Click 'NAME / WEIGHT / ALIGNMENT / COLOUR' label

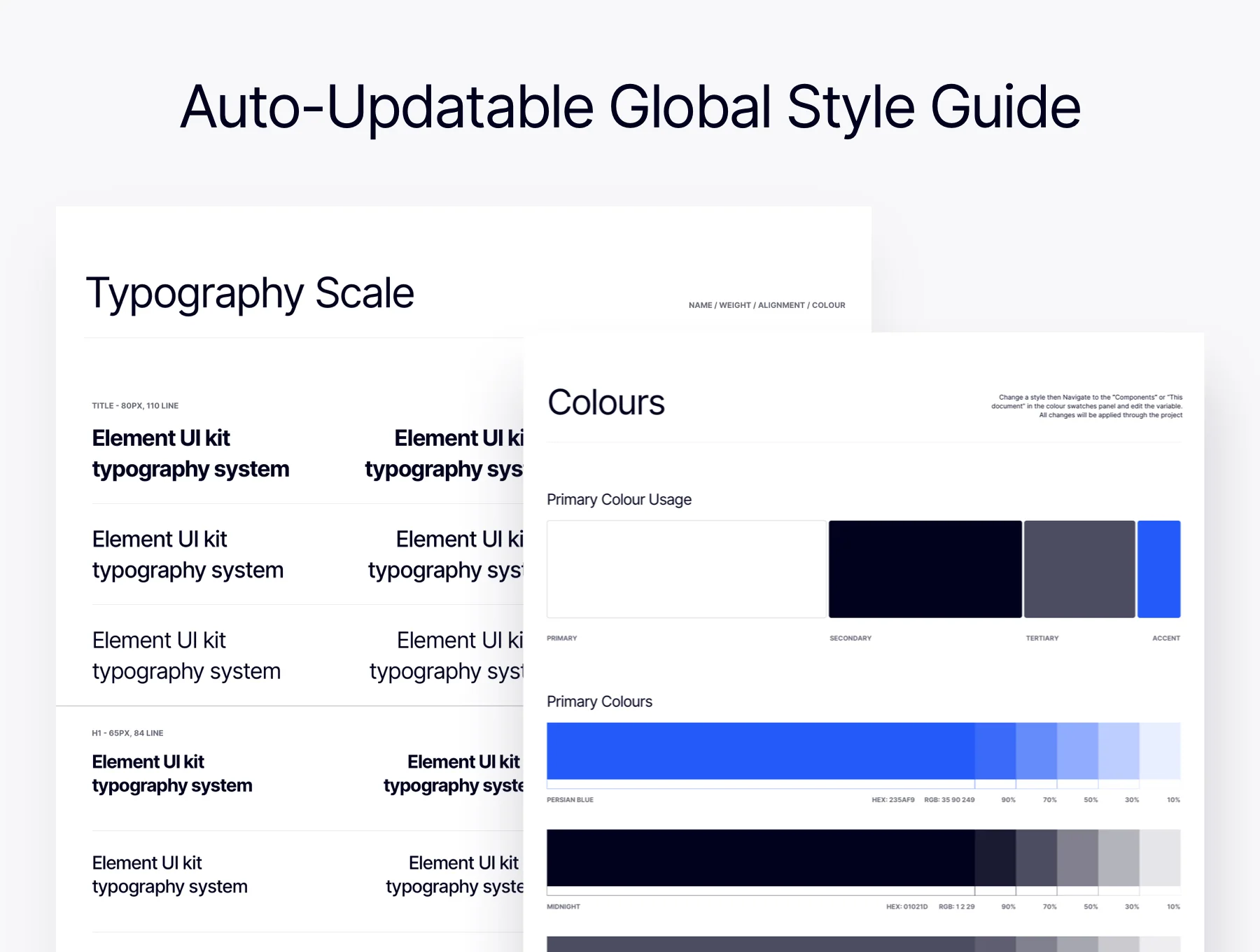pyautogui.click(x=766, y=305)
